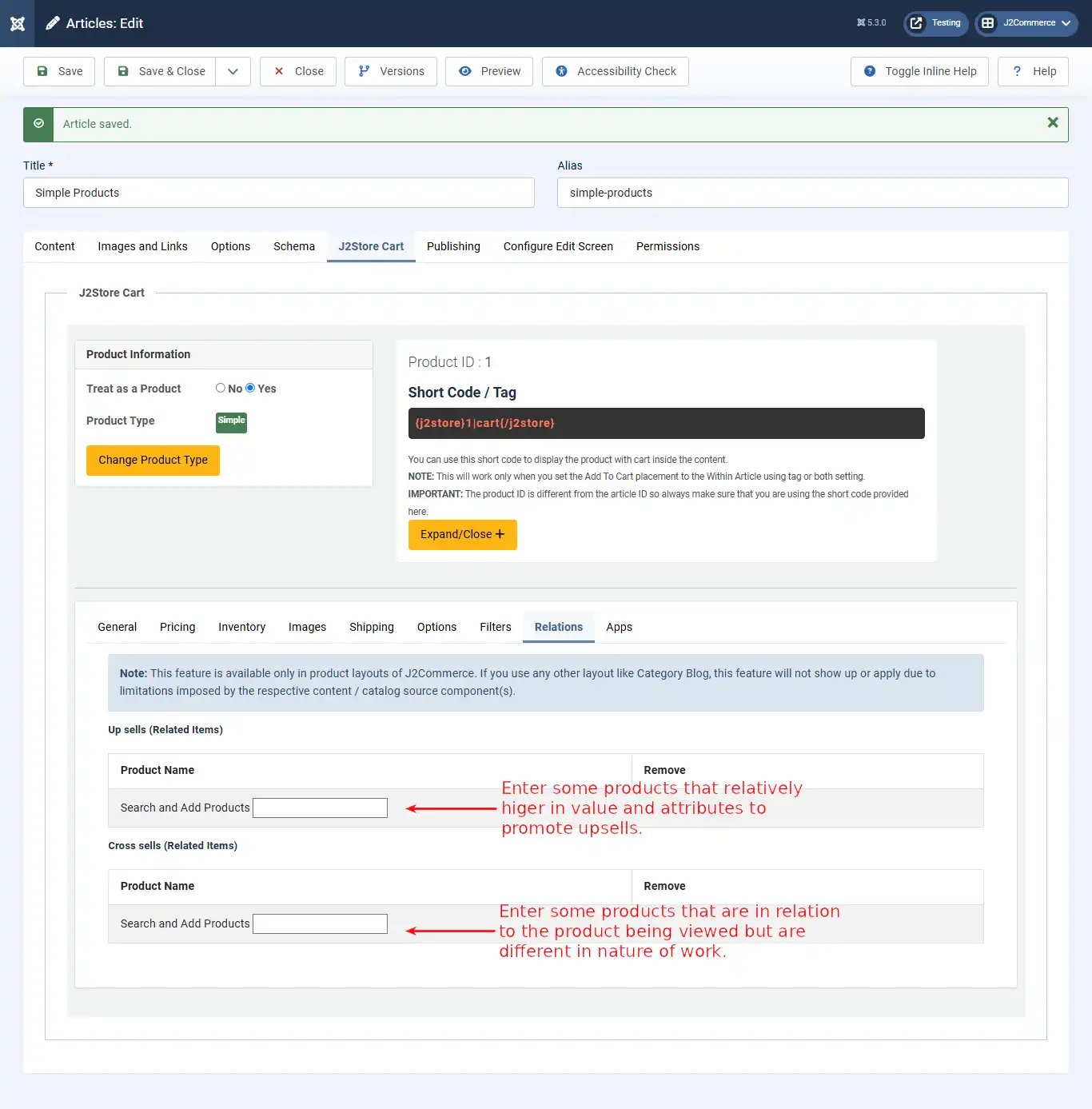1092x1109 pixels.
Task: Click Save & Close button
Action: tap(160, 71)
